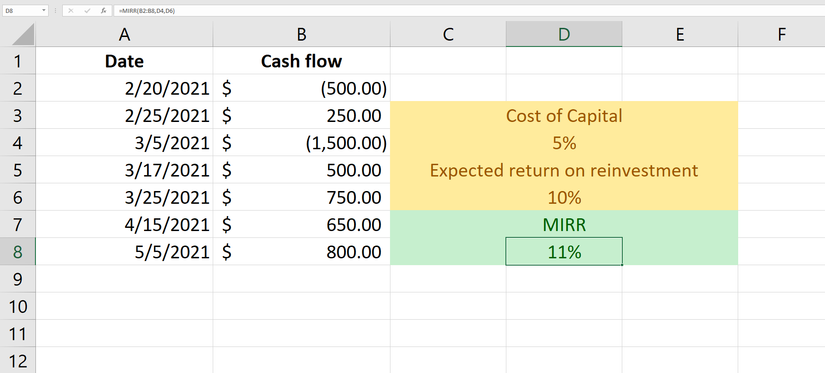Select the cell with date 5/5/2021

(x=124, y=252)
